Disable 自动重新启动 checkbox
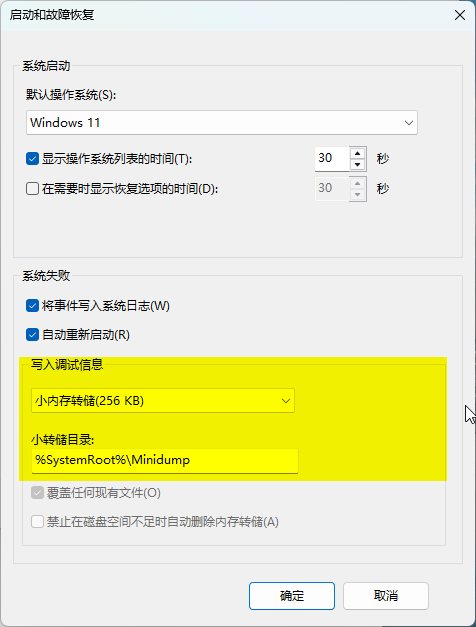476x627 pixels. (32, 335)
